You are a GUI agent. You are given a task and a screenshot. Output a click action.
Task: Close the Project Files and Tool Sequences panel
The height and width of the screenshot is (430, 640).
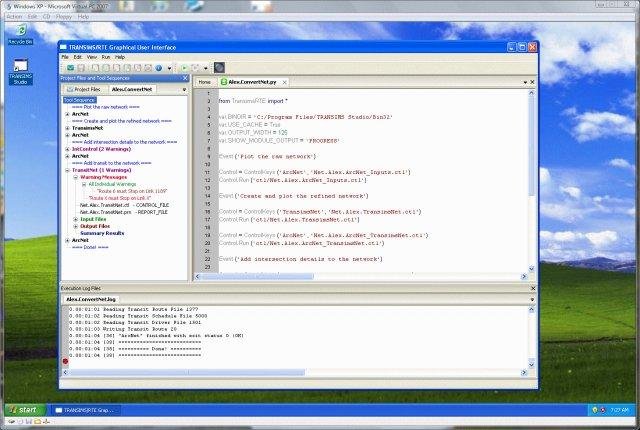tap(185, 78)
